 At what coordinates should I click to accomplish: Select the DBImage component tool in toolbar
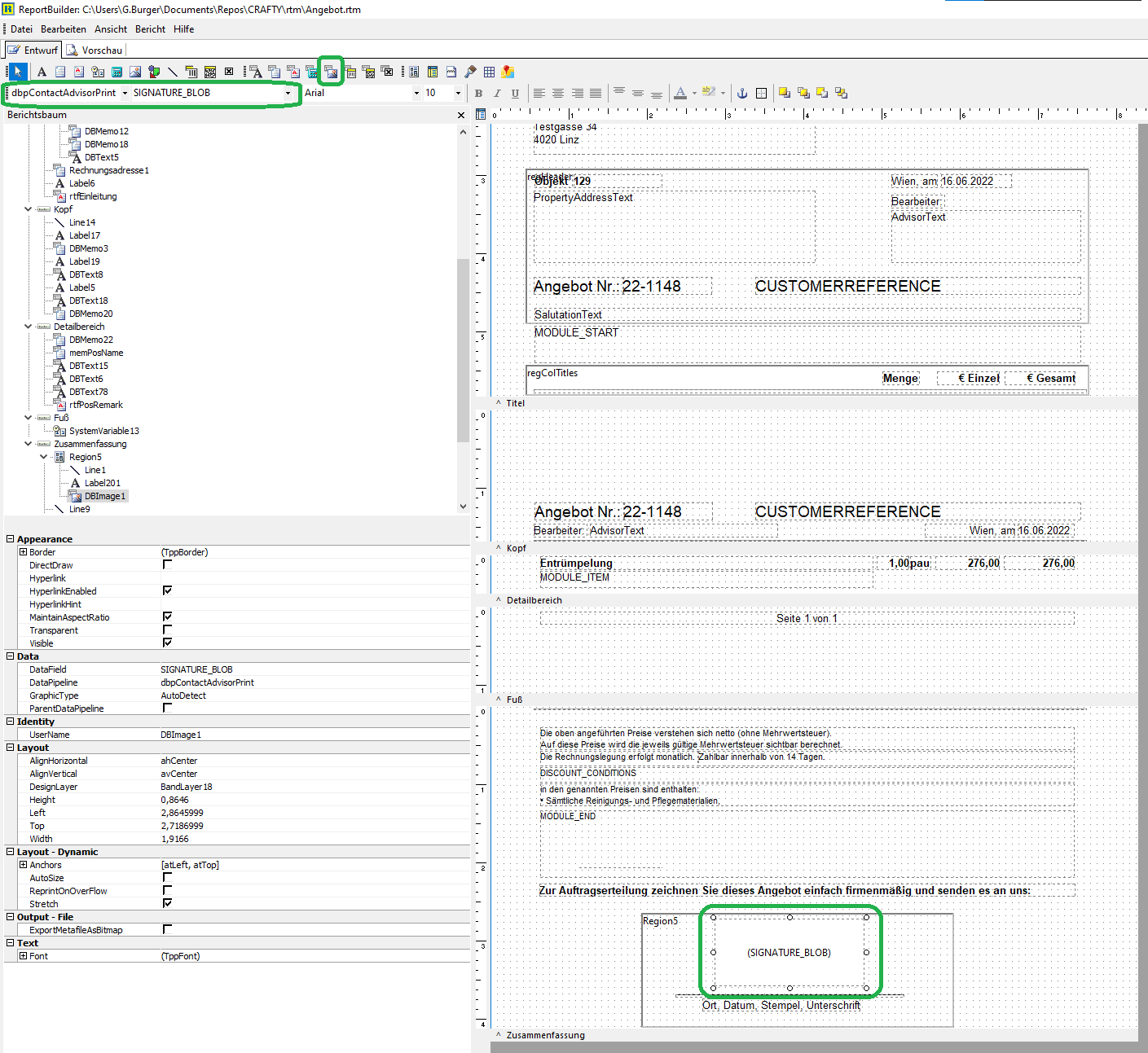[331, 72]
